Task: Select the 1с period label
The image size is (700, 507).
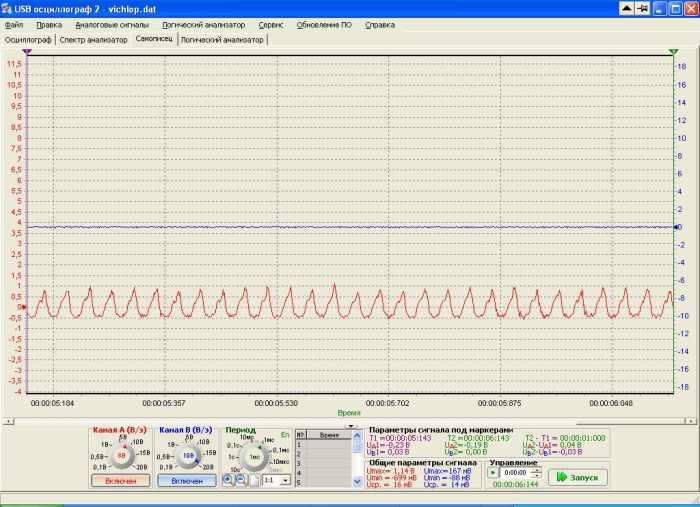Action: (232, 457)
